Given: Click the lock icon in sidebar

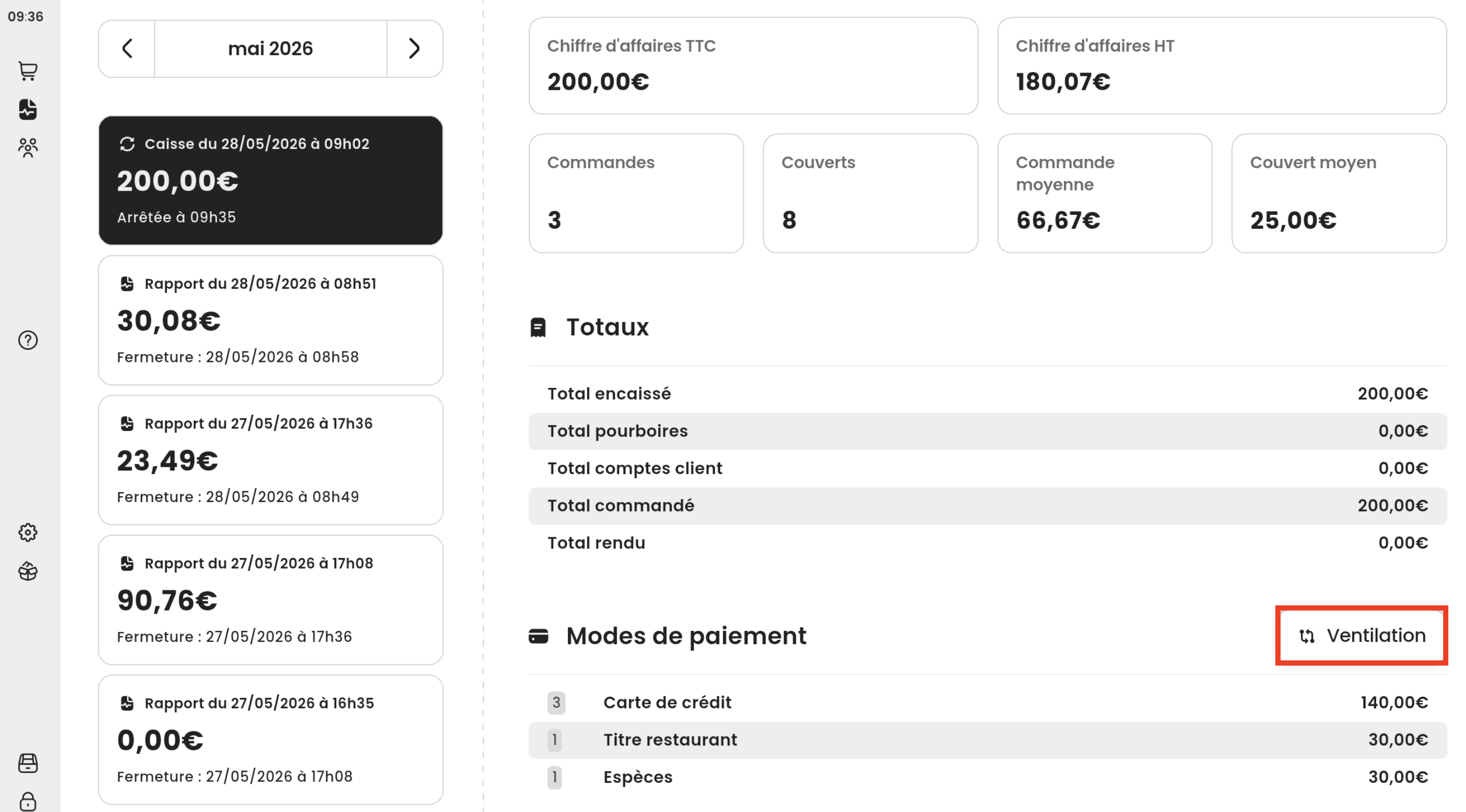Looking at the screenshot, I should [28, 802].
